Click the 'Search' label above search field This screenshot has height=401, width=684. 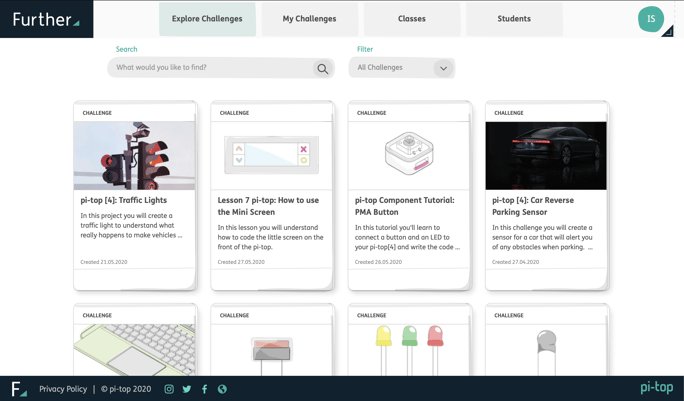pyautogui.click(x=127, y=49)
